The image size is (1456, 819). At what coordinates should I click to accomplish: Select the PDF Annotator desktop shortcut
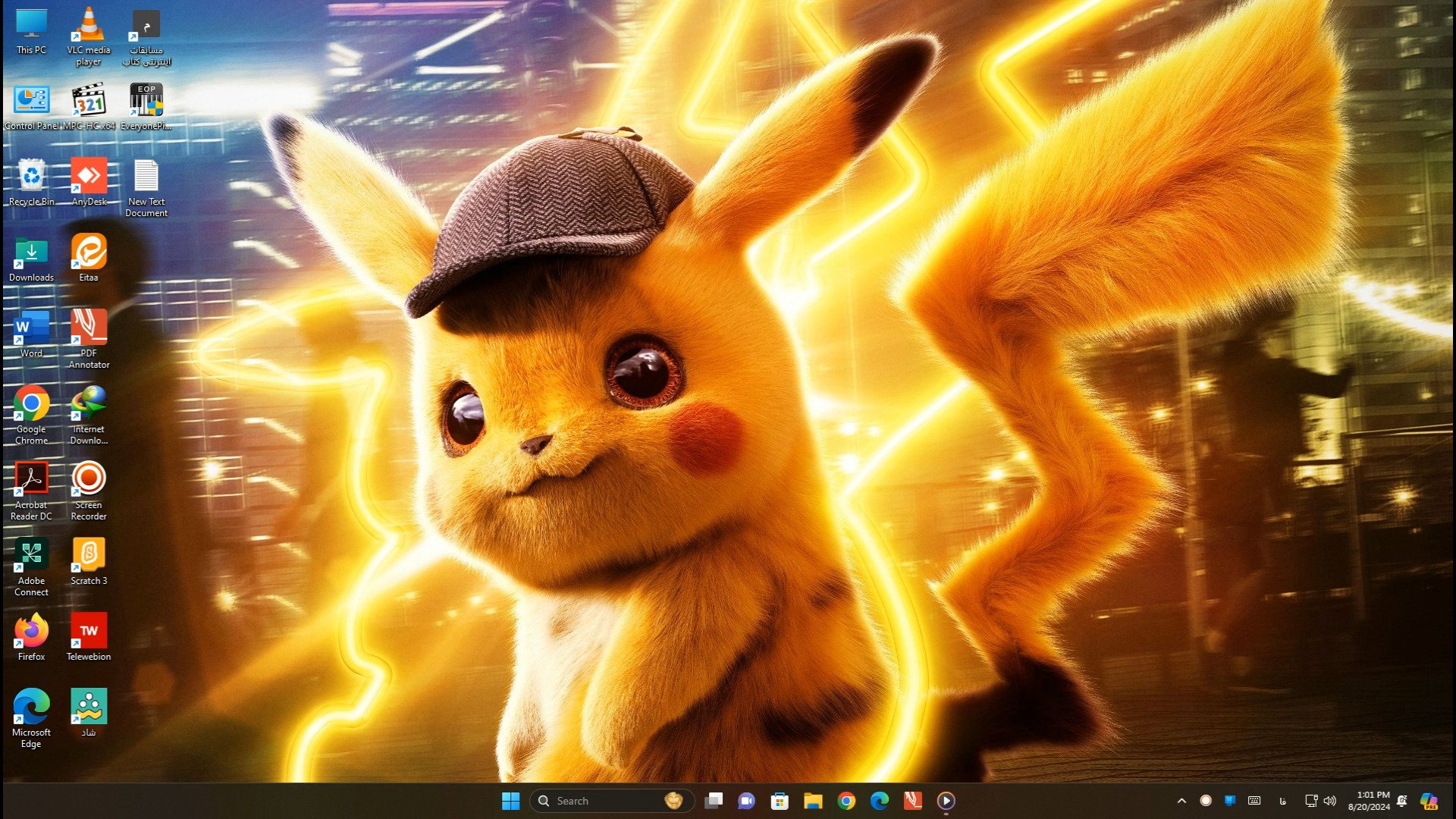[x=89, y=340]
